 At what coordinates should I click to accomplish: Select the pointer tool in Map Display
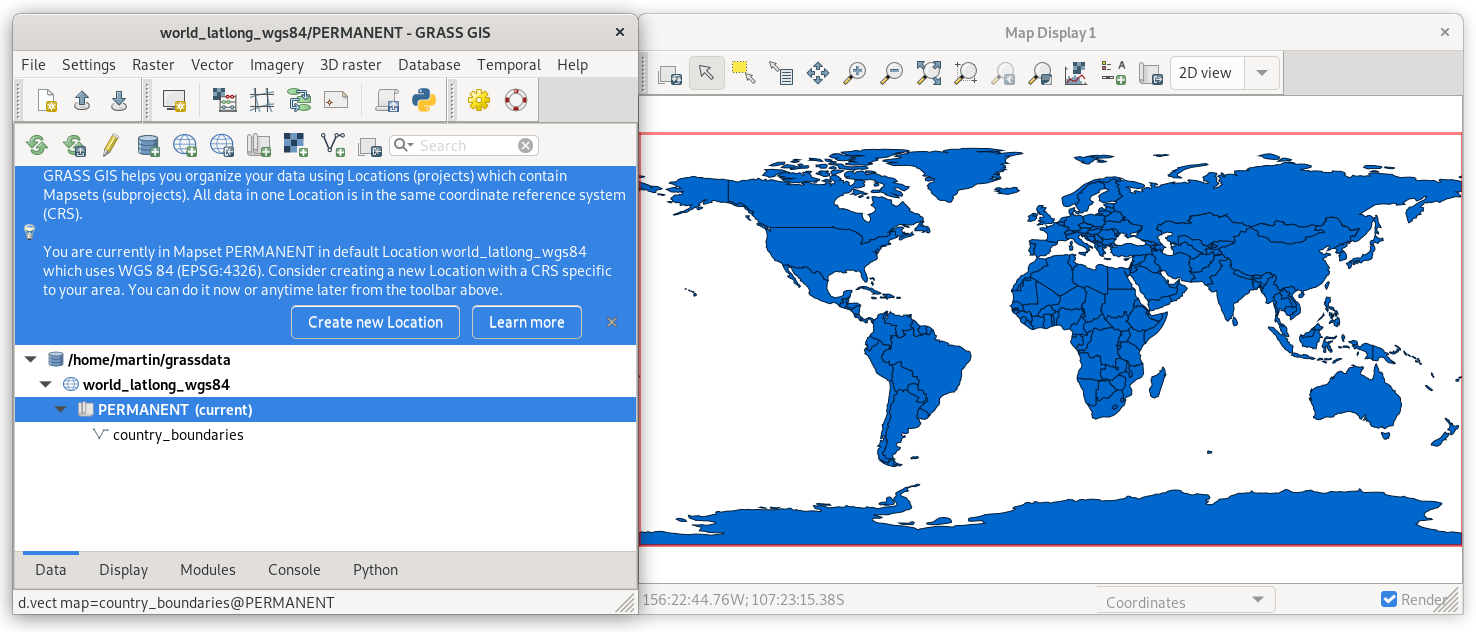pyautogui.click(x=707, y=73)
